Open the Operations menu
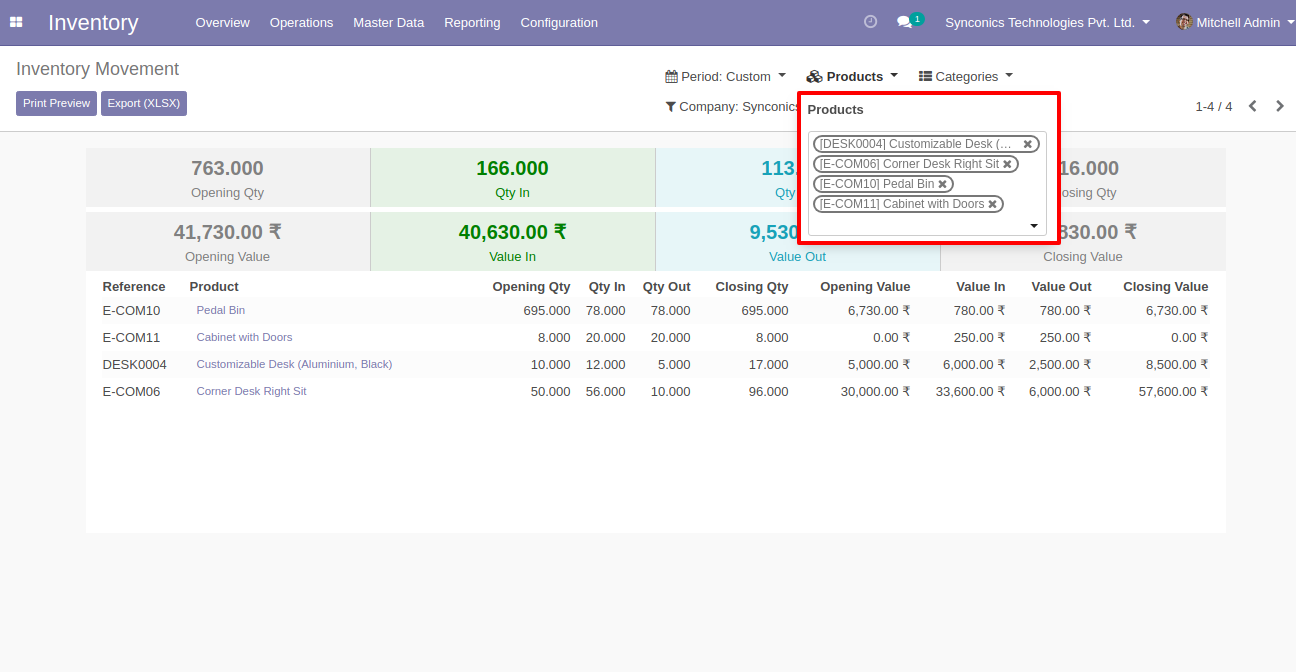Image resolution: width=1296 pixels, height=672 pixels. click(x=301, y=22)
